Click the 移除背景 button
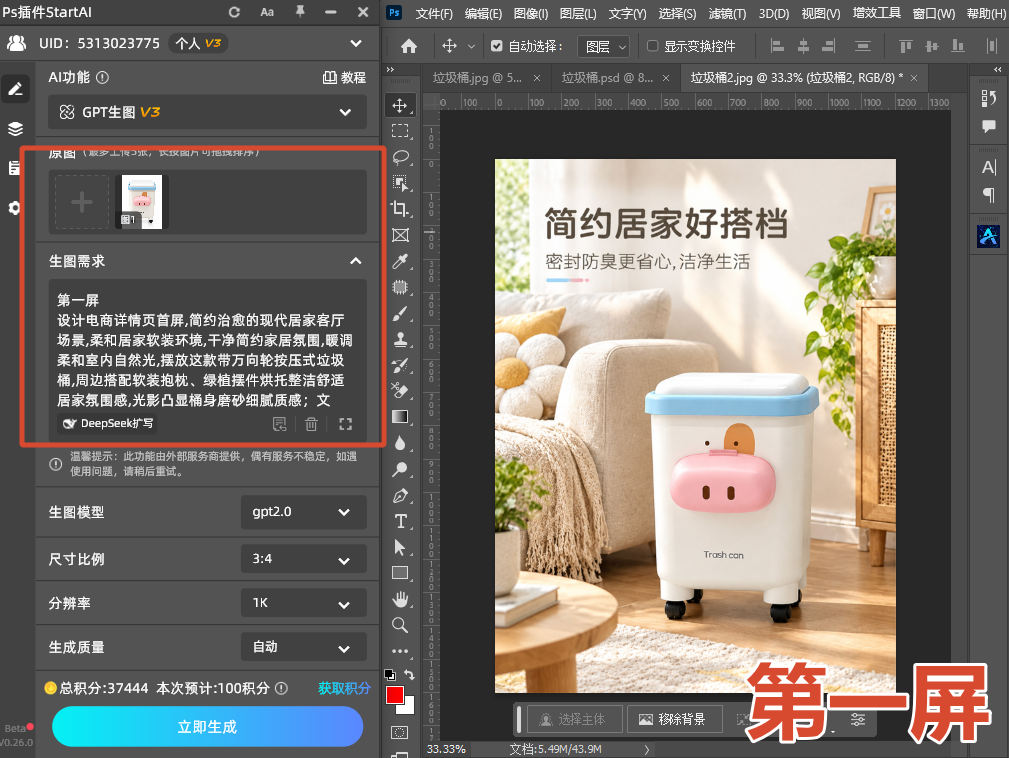The image size is (1009, 758). pyautogui.click(x=674, y=719)
